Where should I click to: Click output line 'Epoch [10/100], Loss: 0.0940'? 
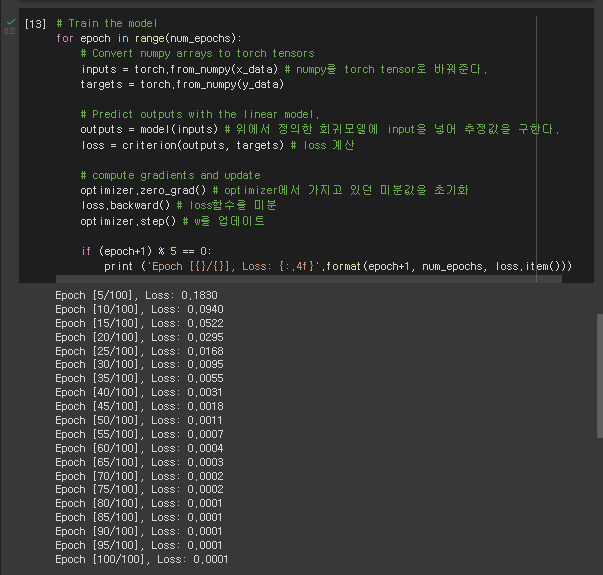point(139,309)
